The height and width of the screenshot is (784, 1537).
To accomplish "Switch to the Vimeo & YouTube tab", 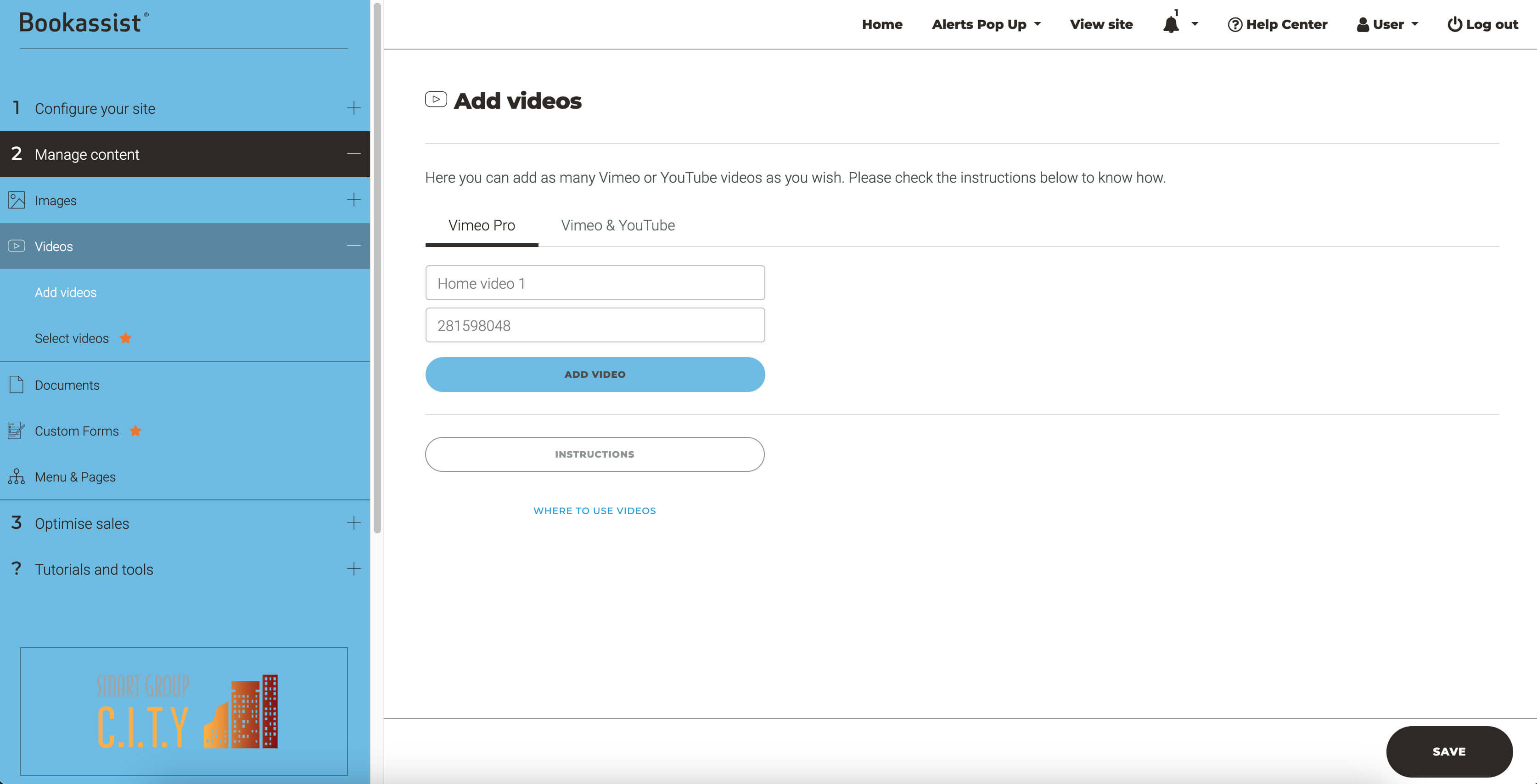I will tap(617, 225).
